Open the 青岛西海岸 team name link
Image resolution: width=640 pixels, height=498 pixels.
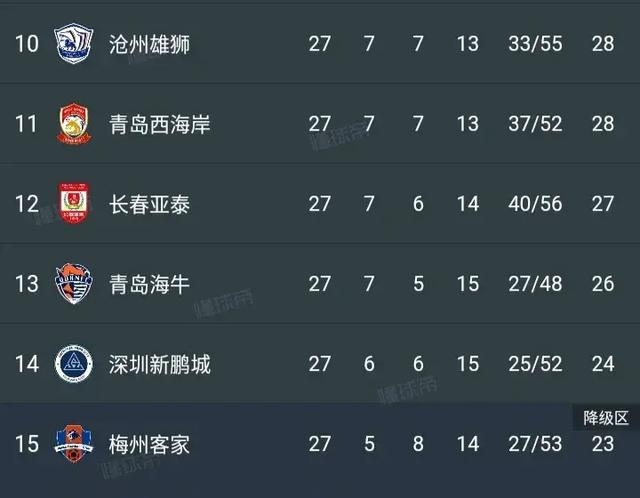pyautogui.click(x=160, y=124)
